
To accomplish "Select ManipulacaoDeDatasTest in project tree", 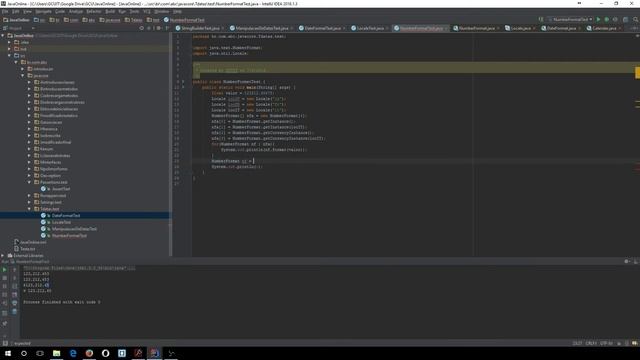I will click(74, 229).
